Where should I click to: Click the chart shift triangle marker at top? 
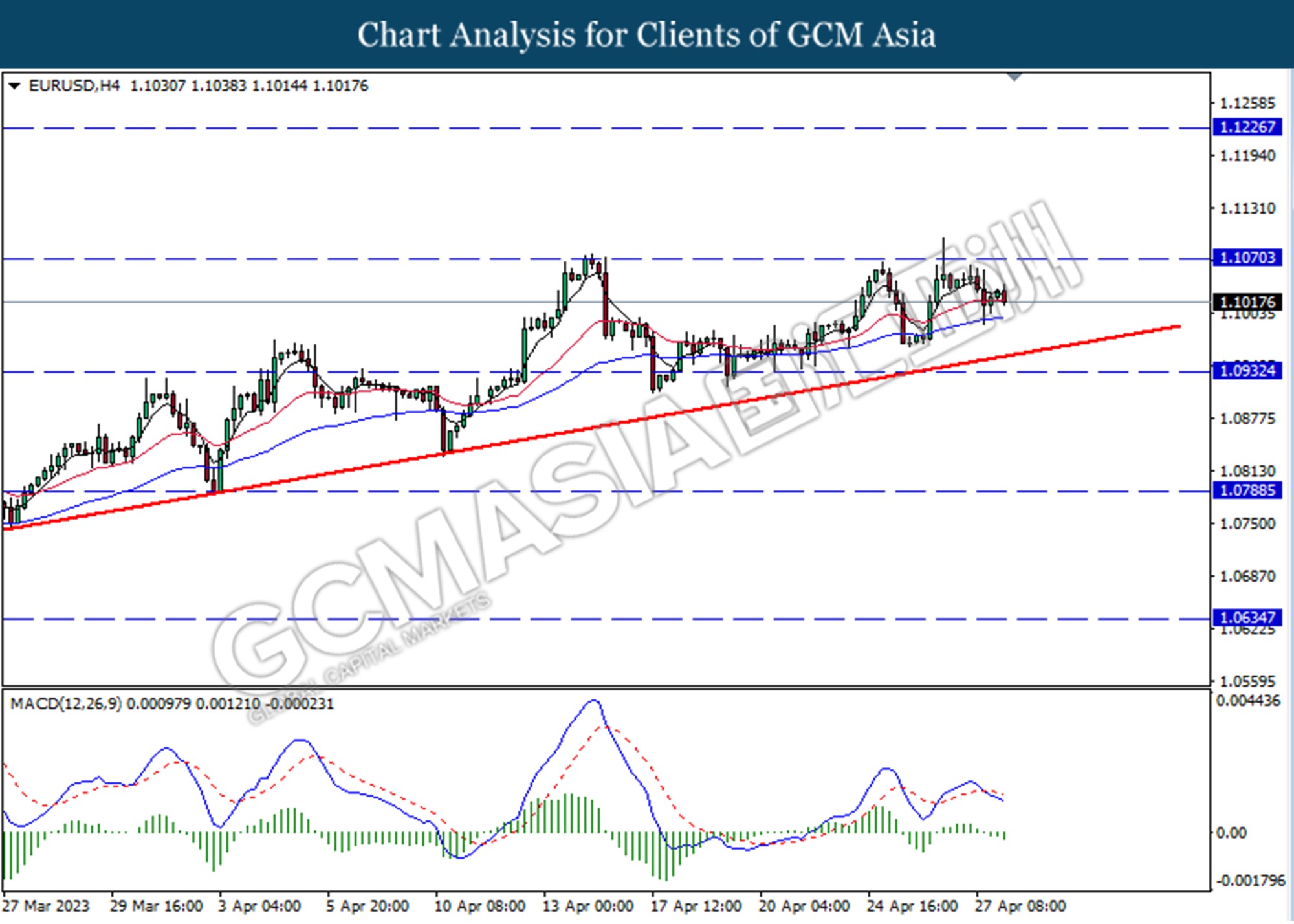pos(1014,77)
